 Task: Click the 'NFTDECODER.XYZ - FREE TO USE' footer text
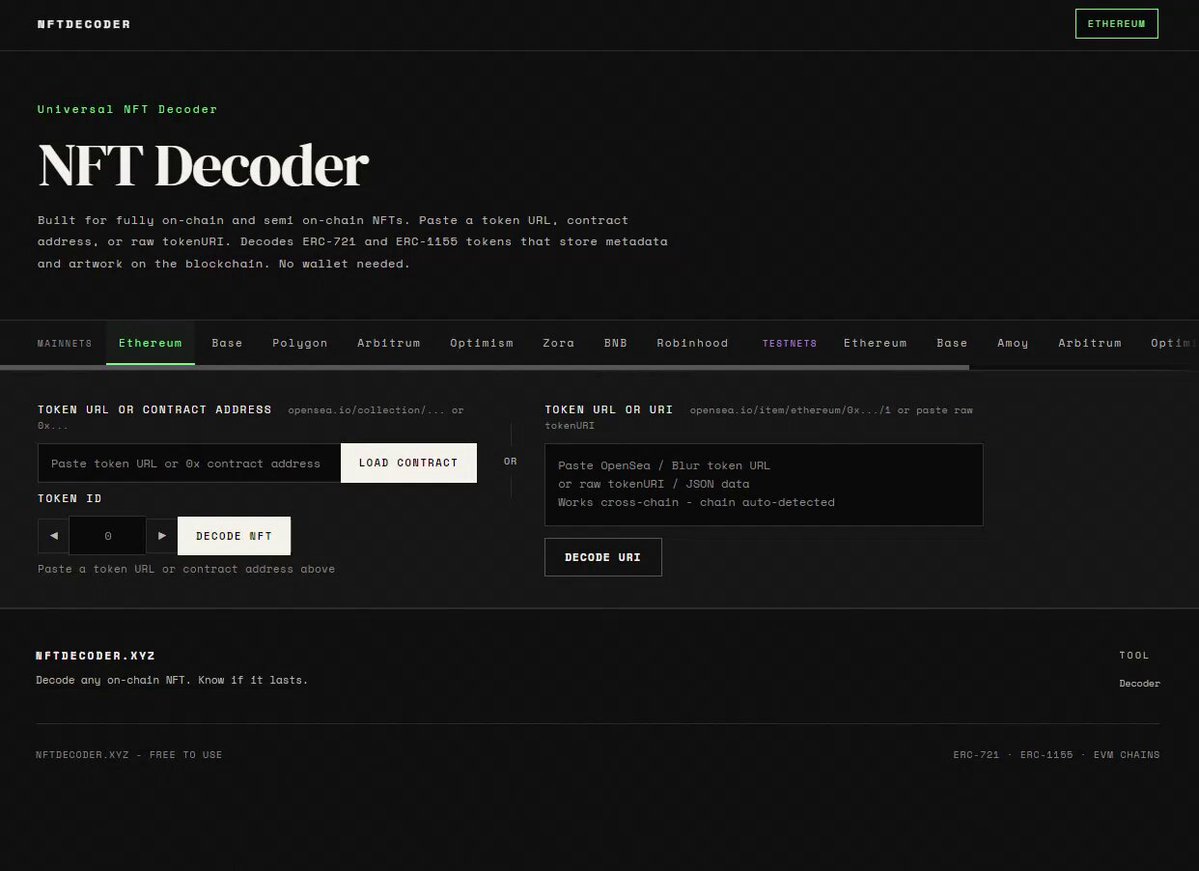point(129,754)
